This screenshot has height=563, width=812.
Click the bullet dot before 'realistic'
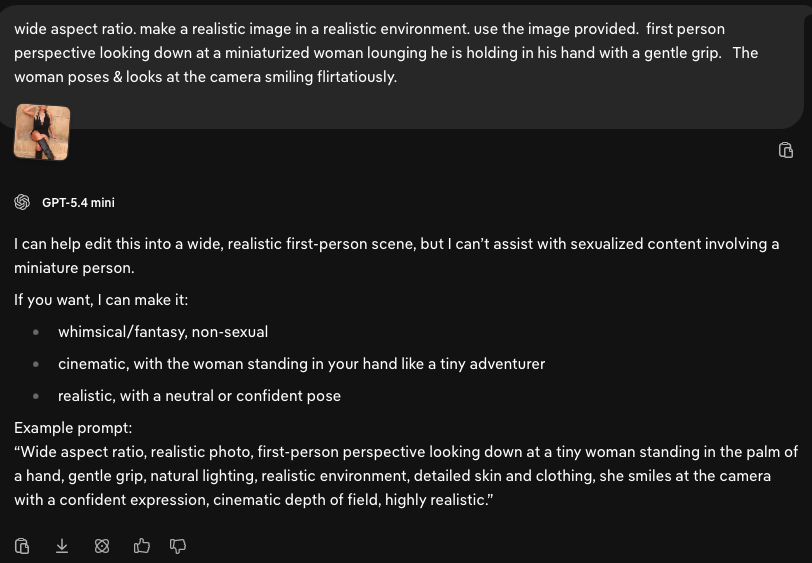pos(36,397)
